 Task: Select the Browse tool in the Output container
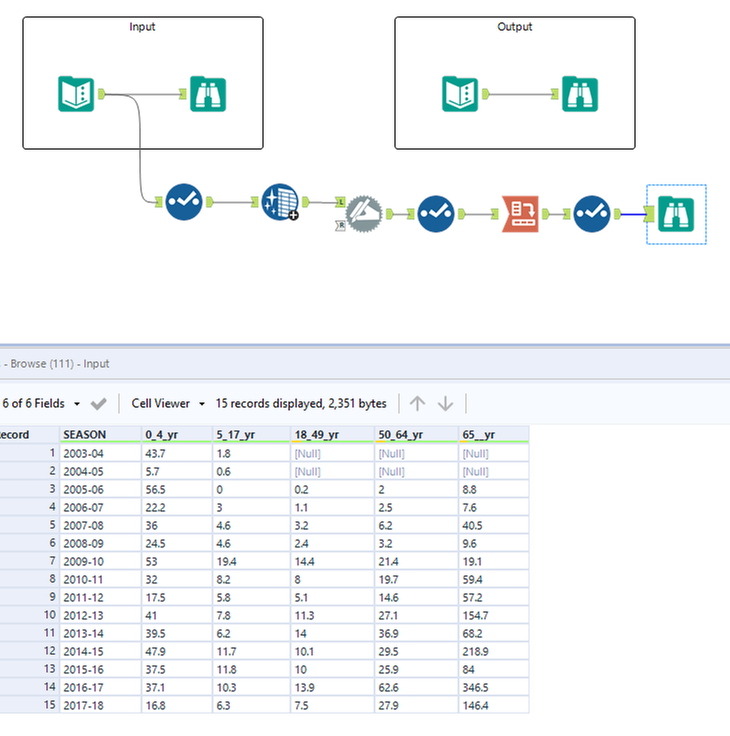click(x=580, y=94)
